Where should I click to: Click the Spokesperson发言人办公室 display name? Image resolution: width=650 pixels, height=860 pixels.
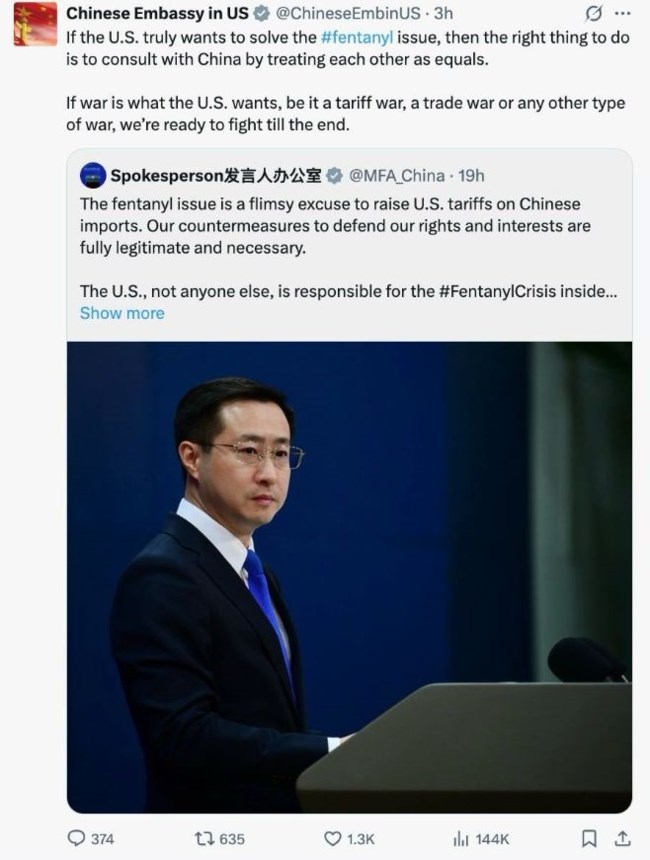[x=216, y=176]
